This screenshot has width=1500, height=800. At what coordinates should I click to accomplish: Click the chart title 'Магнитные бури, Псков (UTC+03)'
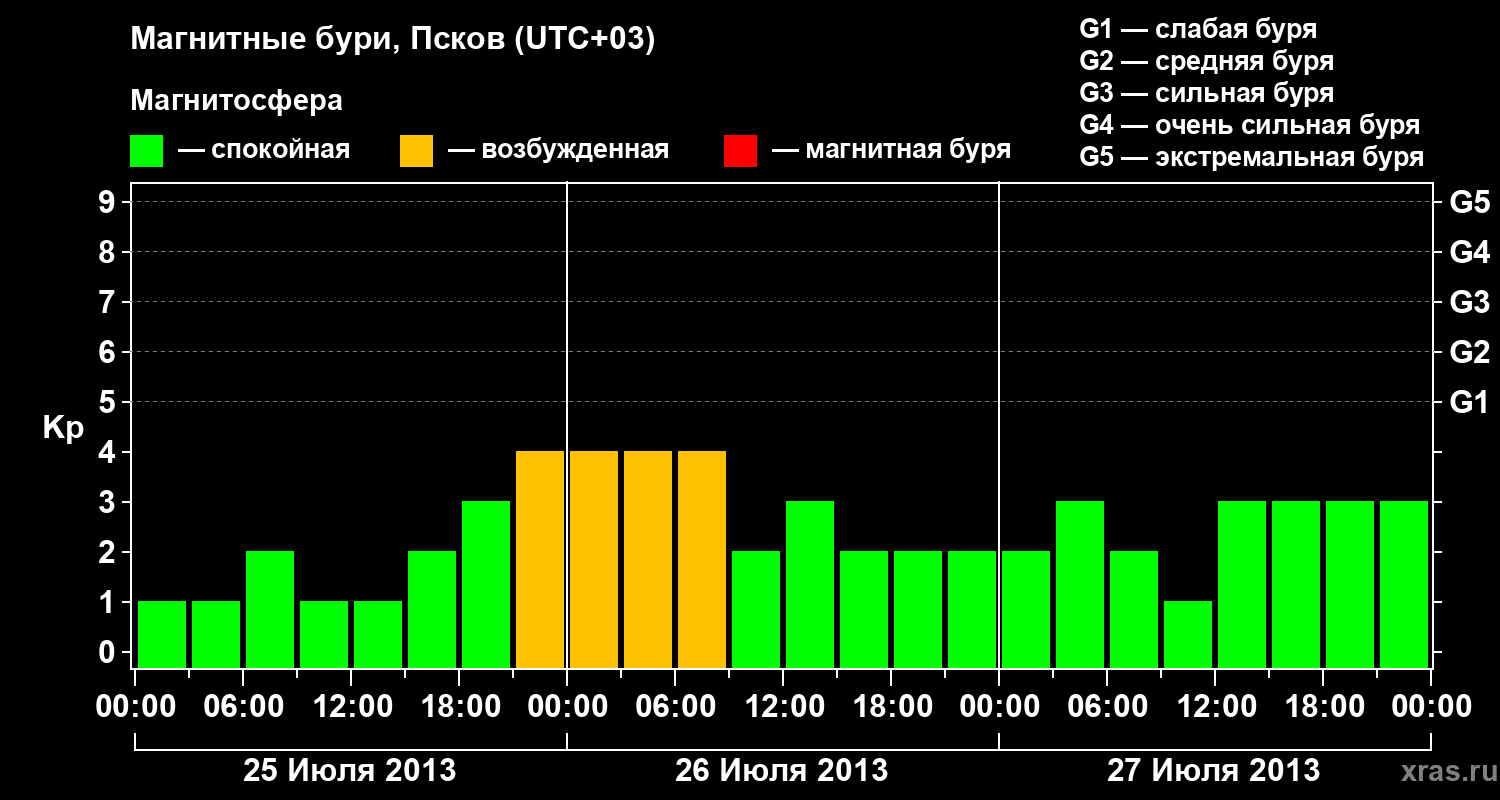[x=393, y=41]
